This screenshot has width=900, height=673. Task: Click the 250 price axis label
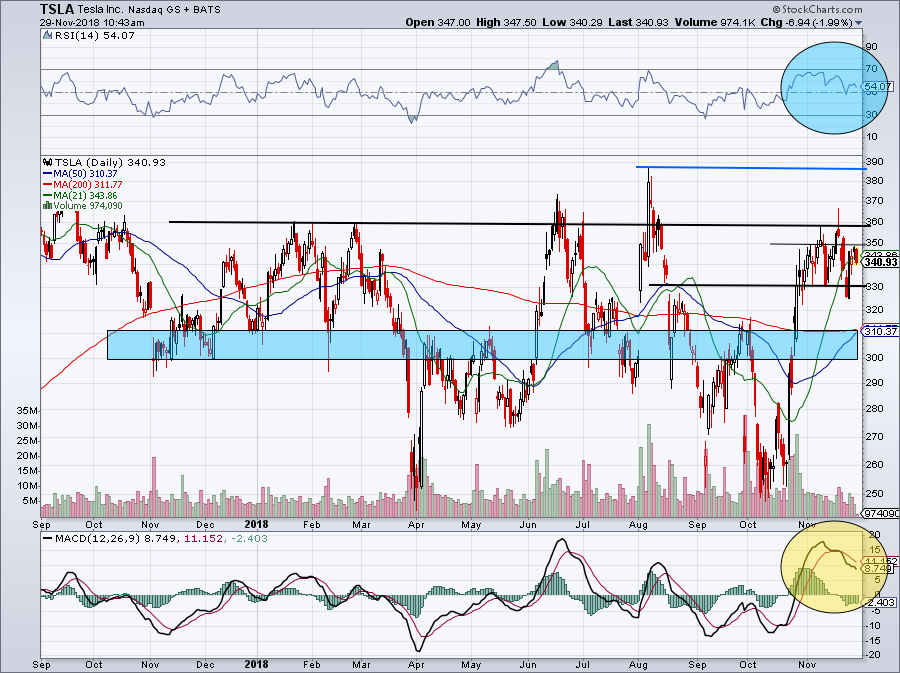tap(875, 494)
